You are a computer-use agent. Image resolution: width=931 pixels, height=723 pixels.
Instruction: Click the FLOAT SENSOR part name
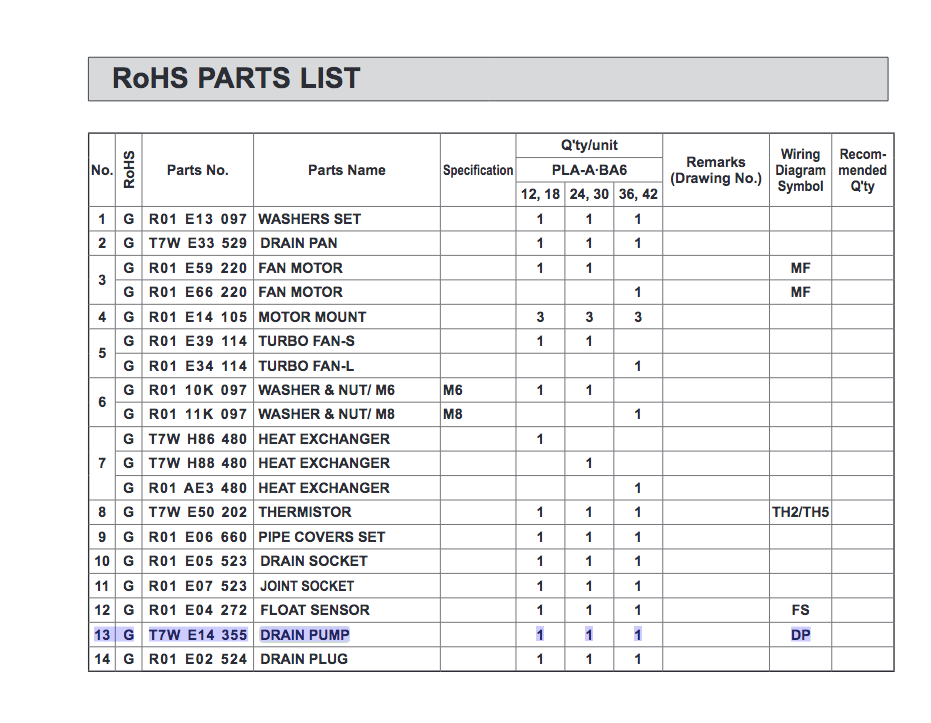(315, 610)
